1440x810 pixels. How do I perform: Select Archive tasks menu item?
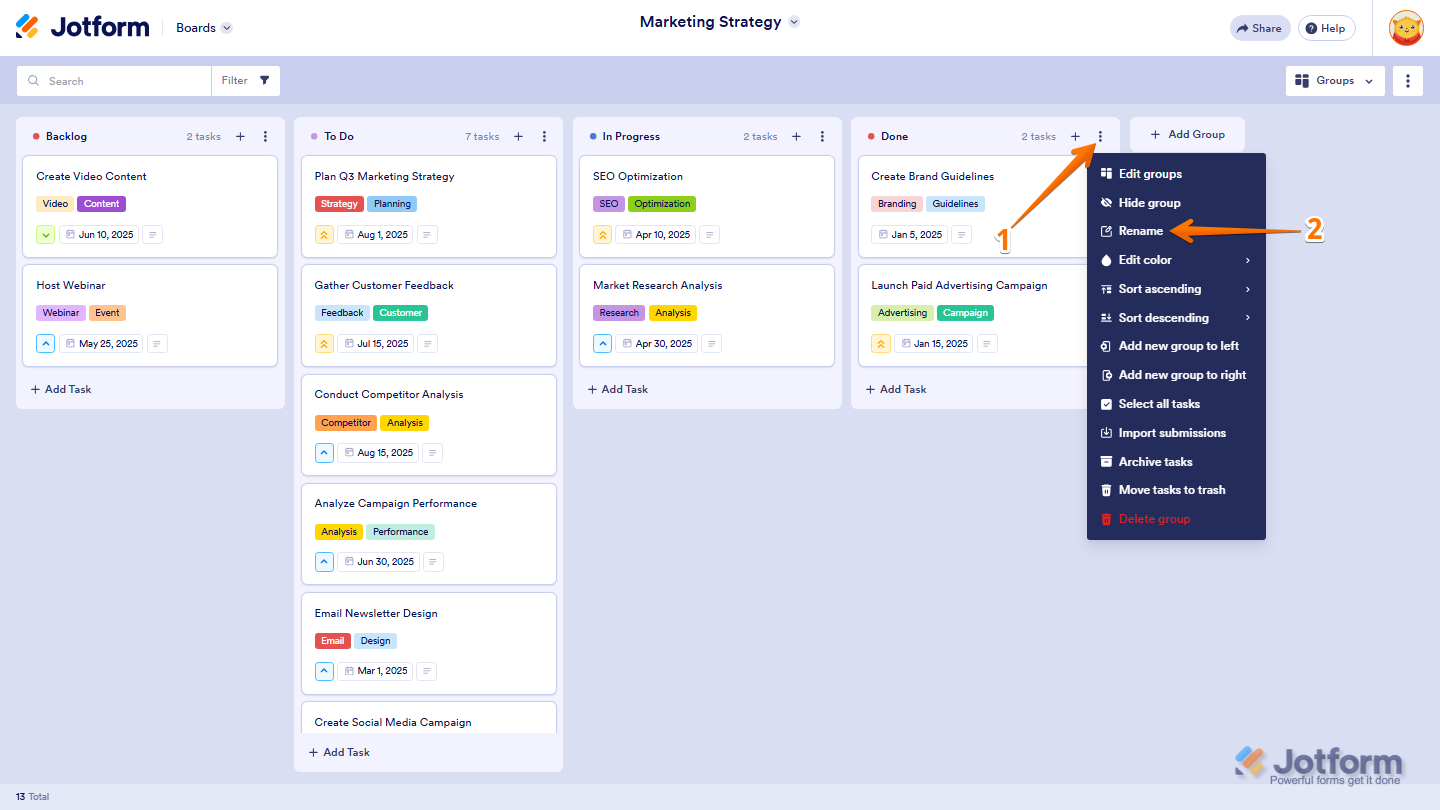point(1176,462)
